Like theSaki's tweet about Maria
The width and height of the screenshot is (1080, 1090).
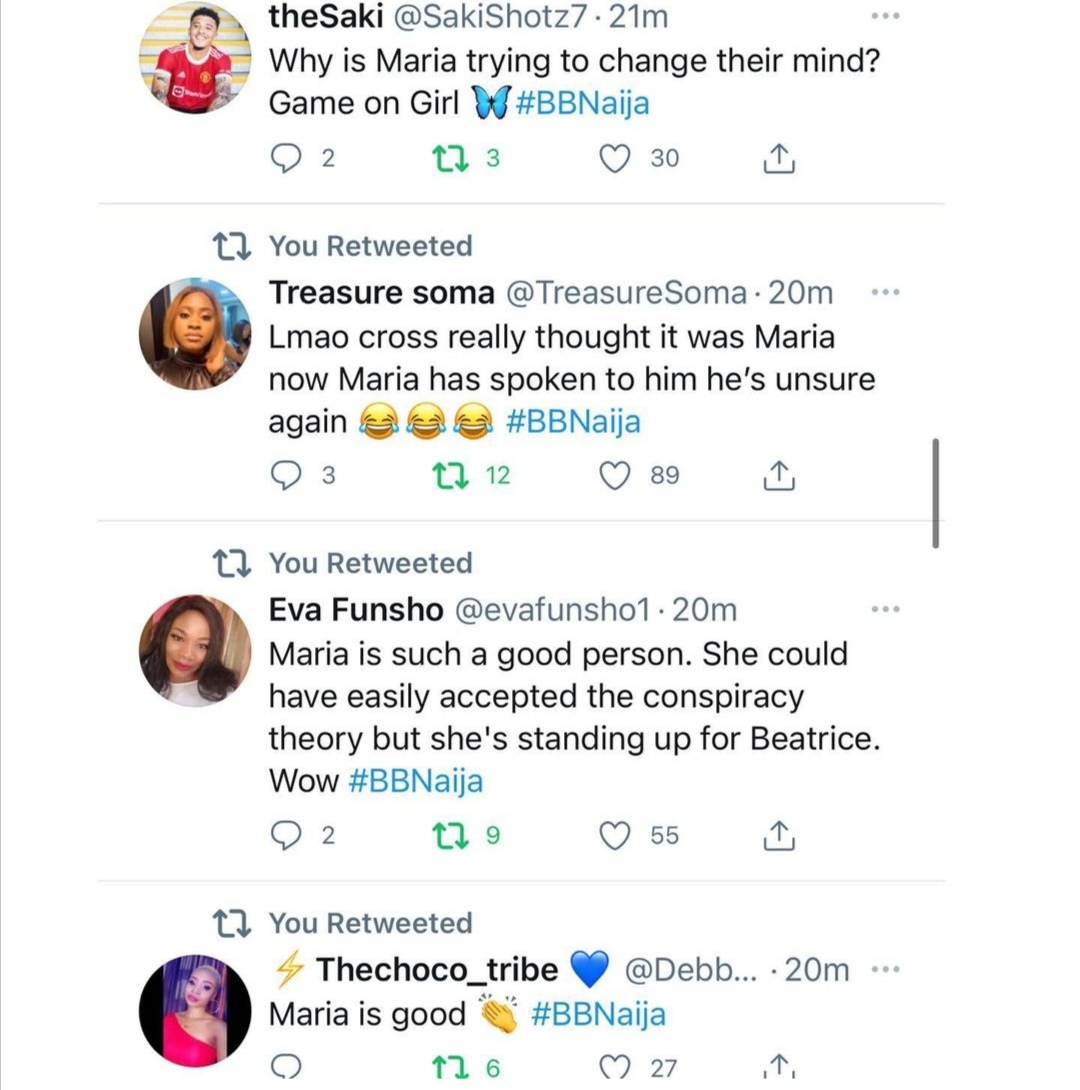(x=614, y=158)
